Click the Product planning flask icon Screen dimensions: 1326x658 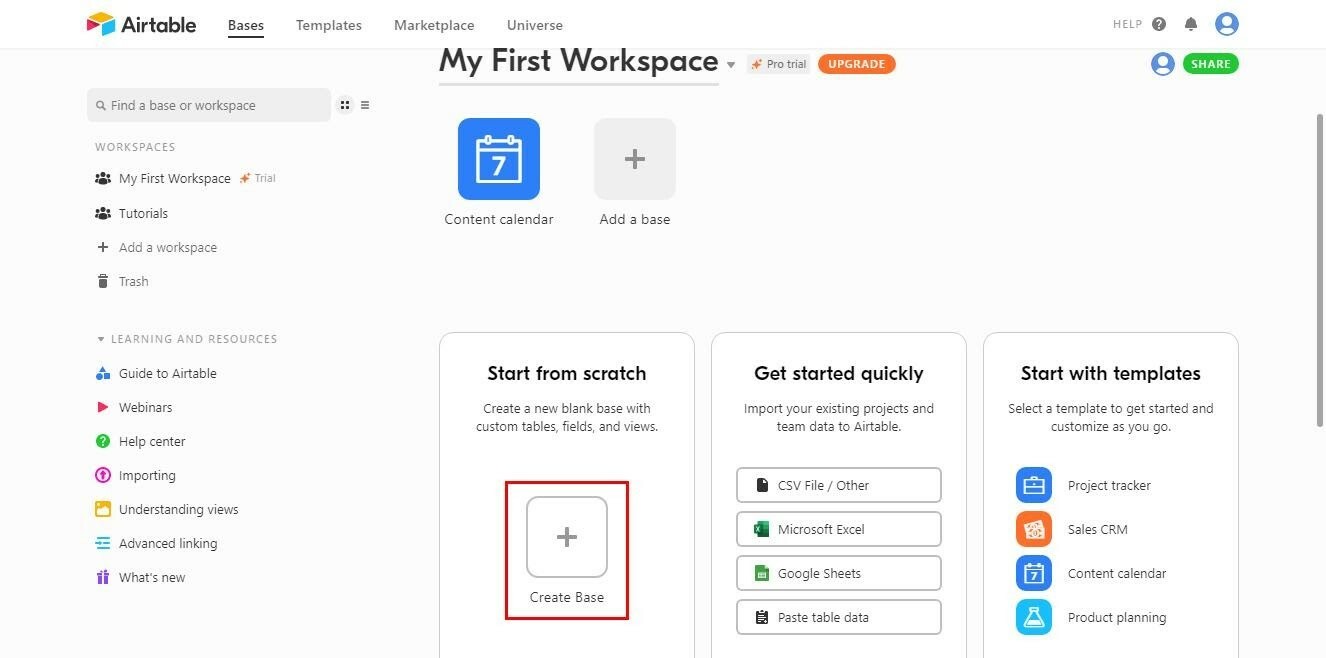[1034, 617]
